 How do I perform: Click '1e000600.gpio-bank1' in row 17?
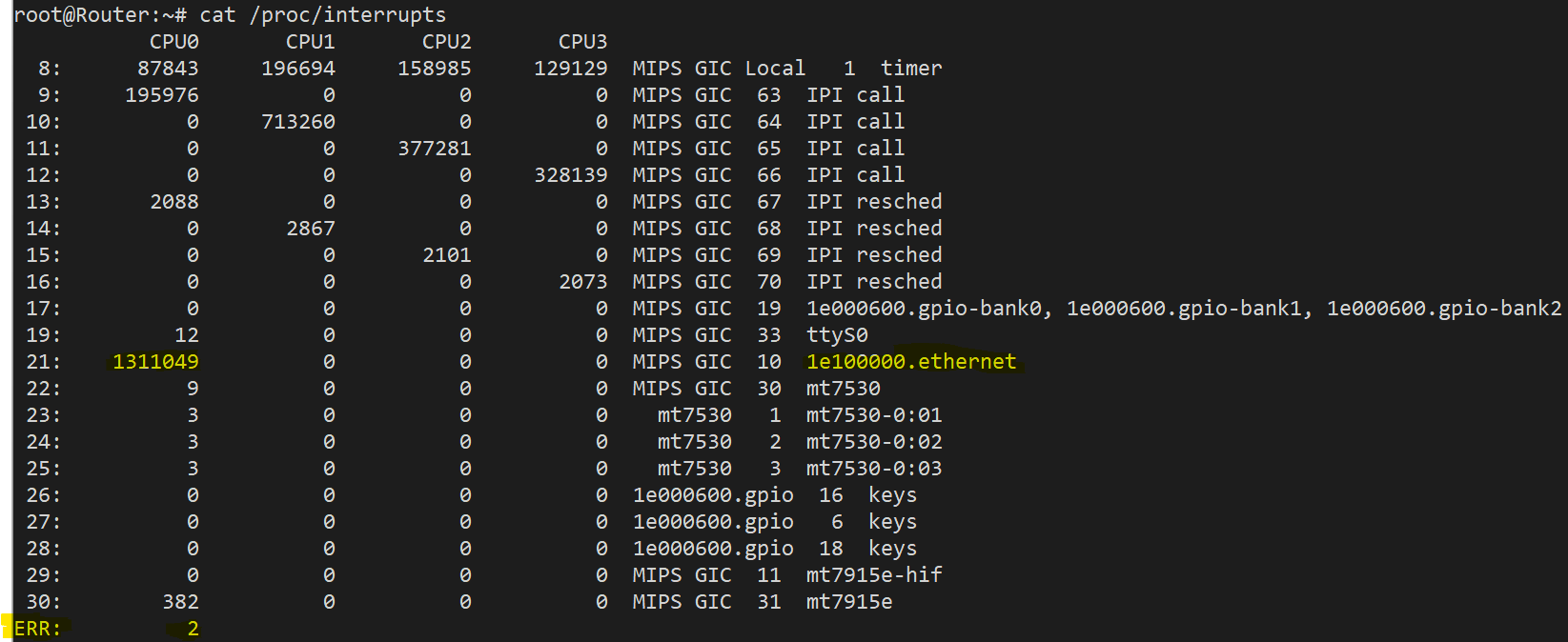pos(1184,309)
